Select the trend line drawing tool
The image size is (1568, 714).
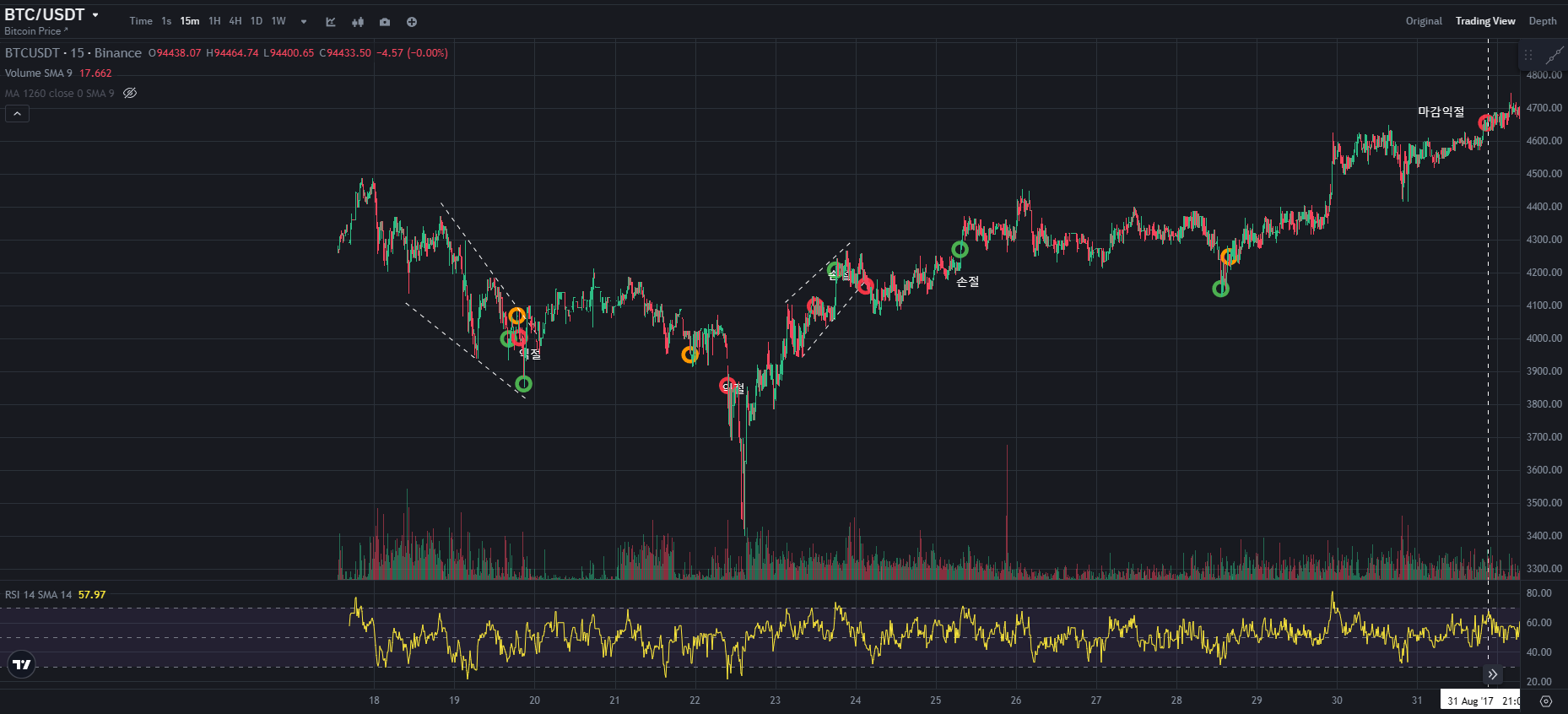coord(1554,55)
